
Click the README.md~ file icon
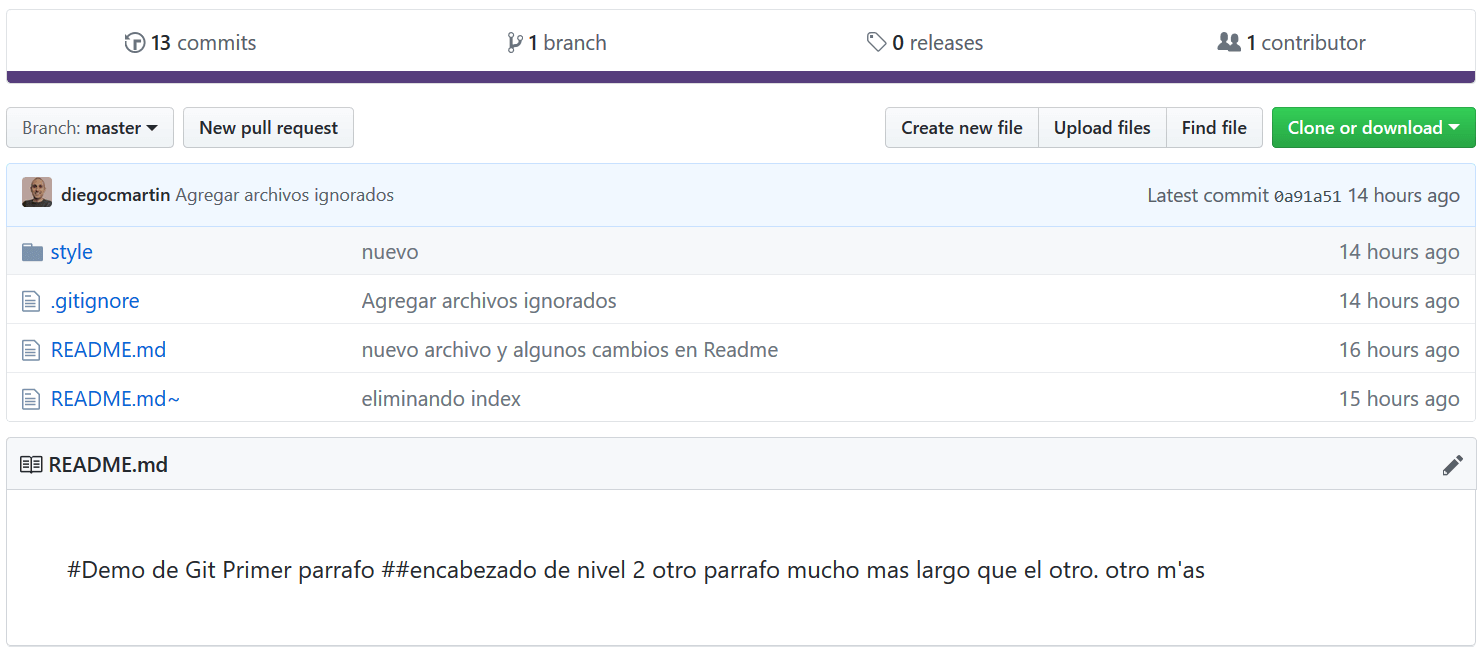click(29, 398)
